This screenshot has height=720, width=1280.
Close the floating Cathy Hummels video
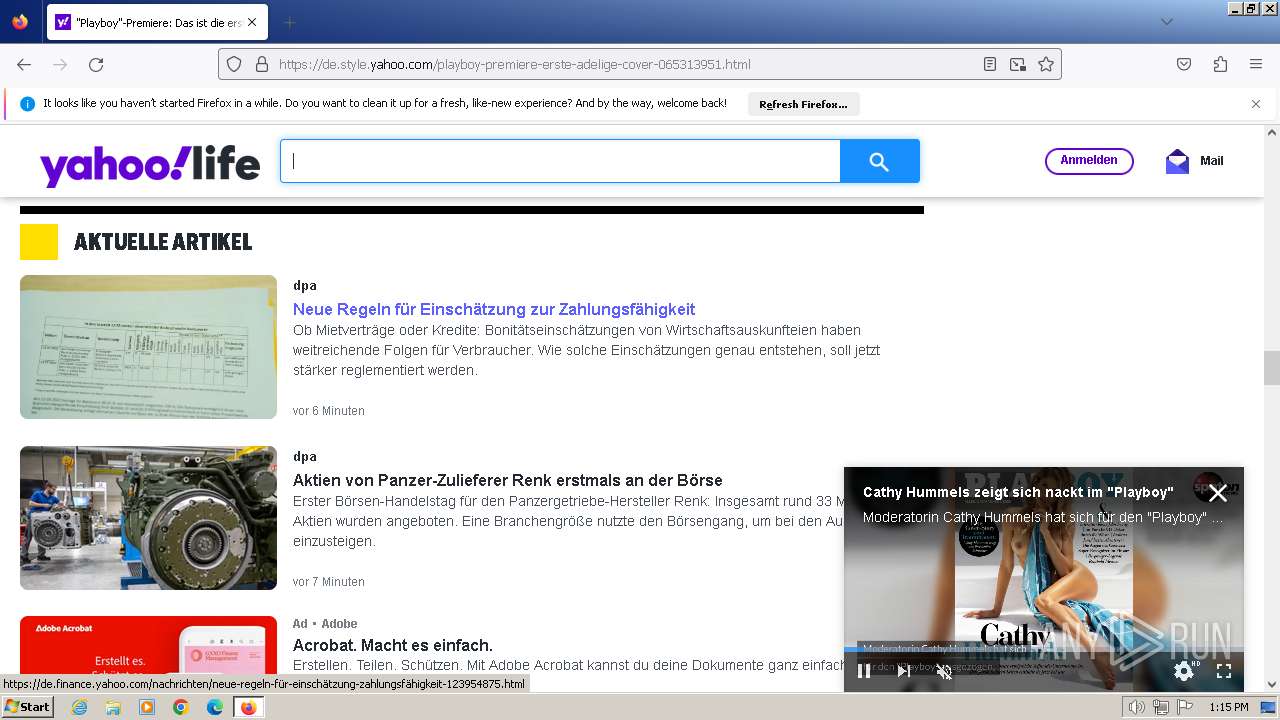tap(1218, 493)
